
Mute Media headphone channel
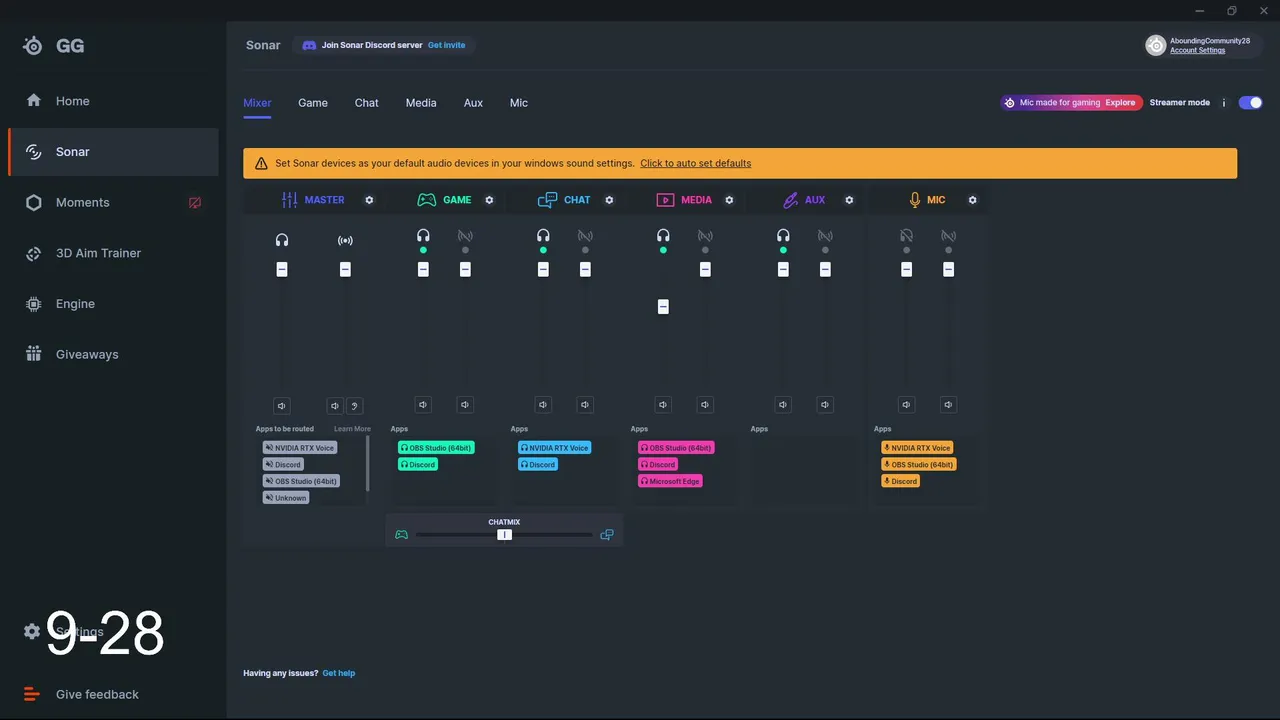coord(663,405)
